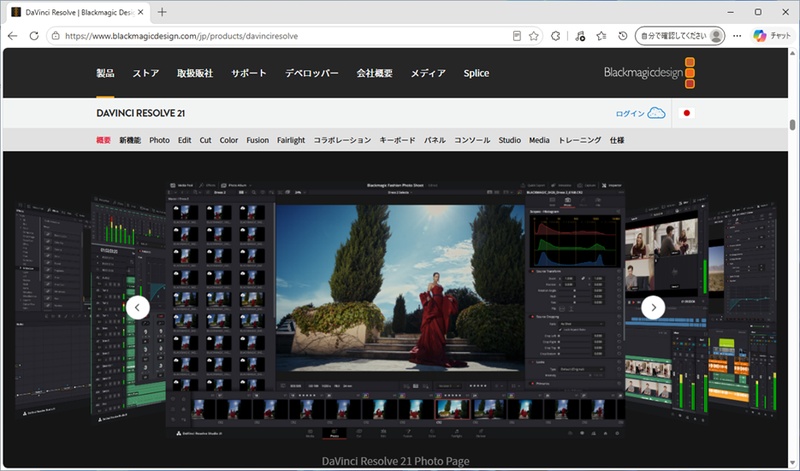Open the 製品 menu
This screenshot has height=471, width=800.
[105, 73]
